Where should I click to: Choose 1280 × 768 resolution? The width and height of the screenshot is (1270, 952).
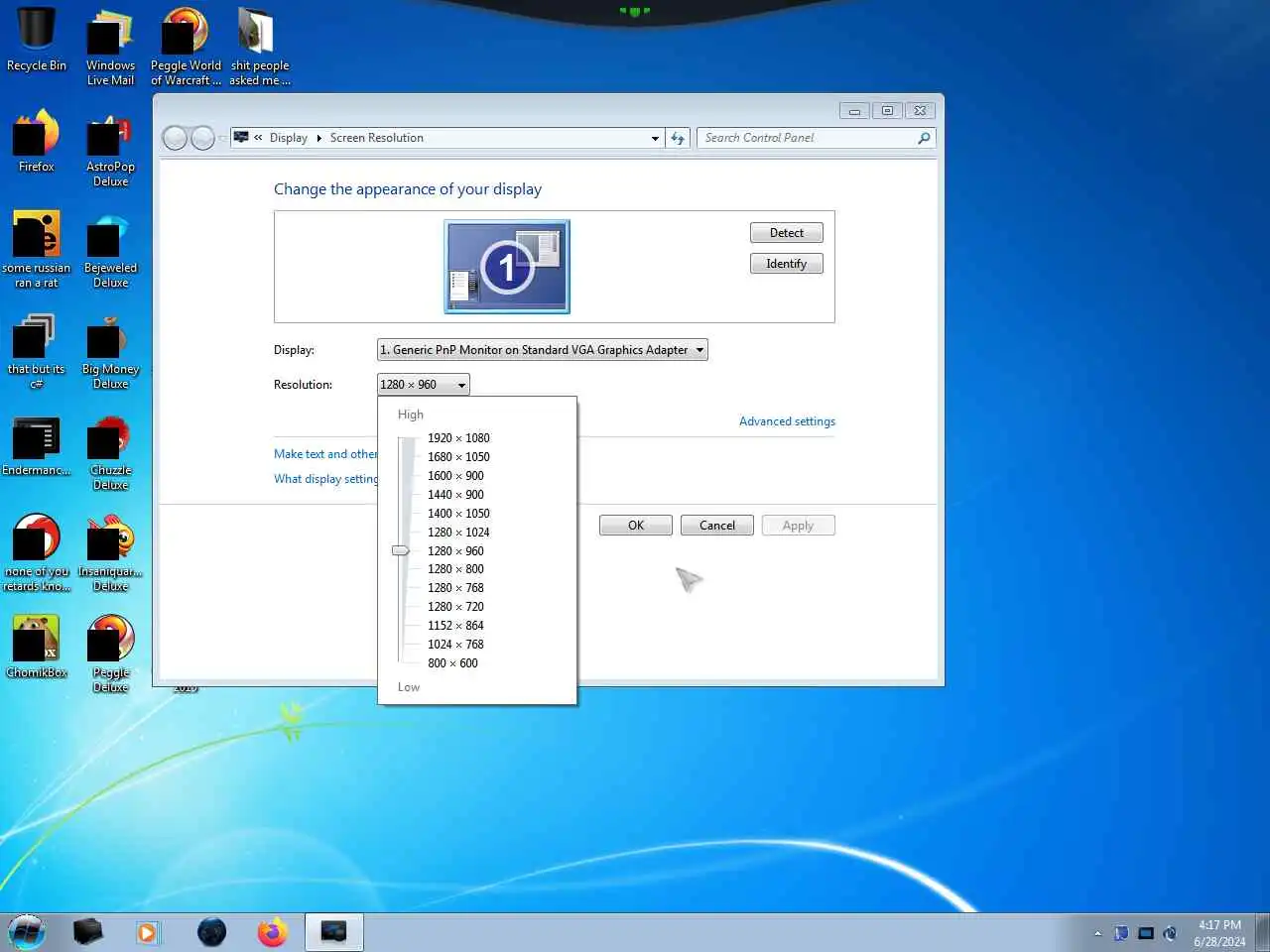pyautogui.click(x=455, y=588)
